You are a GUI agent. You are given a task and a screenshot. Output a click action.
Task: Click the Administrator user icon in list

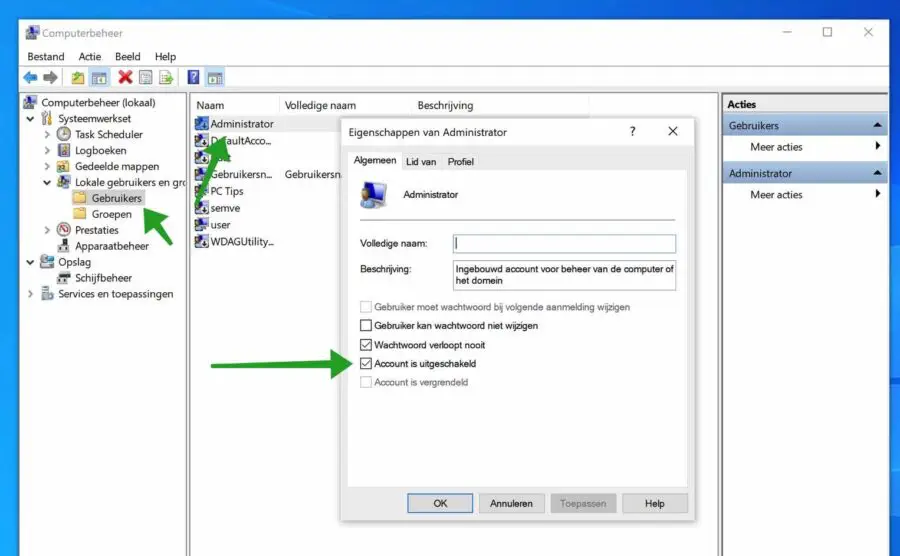pos(201,123)
